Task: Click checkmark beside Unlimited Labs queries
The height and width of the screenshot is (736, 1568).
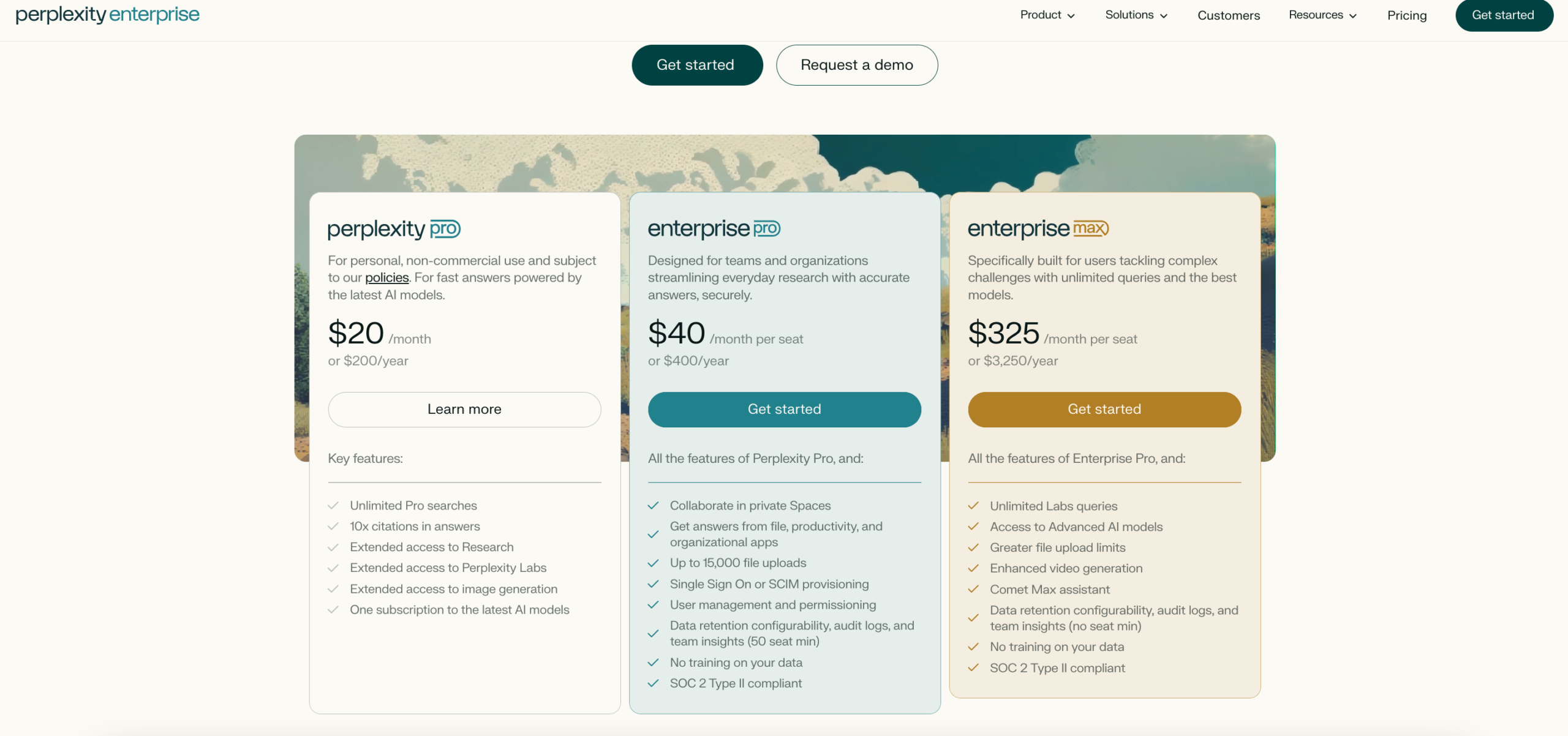Action: click(973, 506)
